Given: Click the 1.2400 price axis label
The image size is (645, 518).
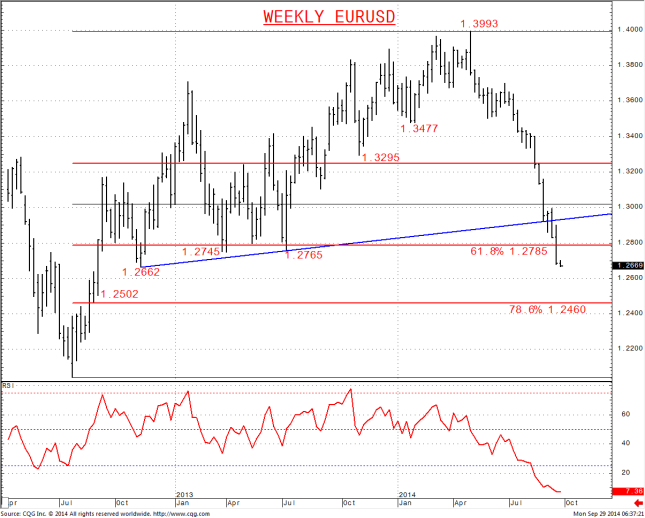Looking at the screenshot, I should (630, 314).
